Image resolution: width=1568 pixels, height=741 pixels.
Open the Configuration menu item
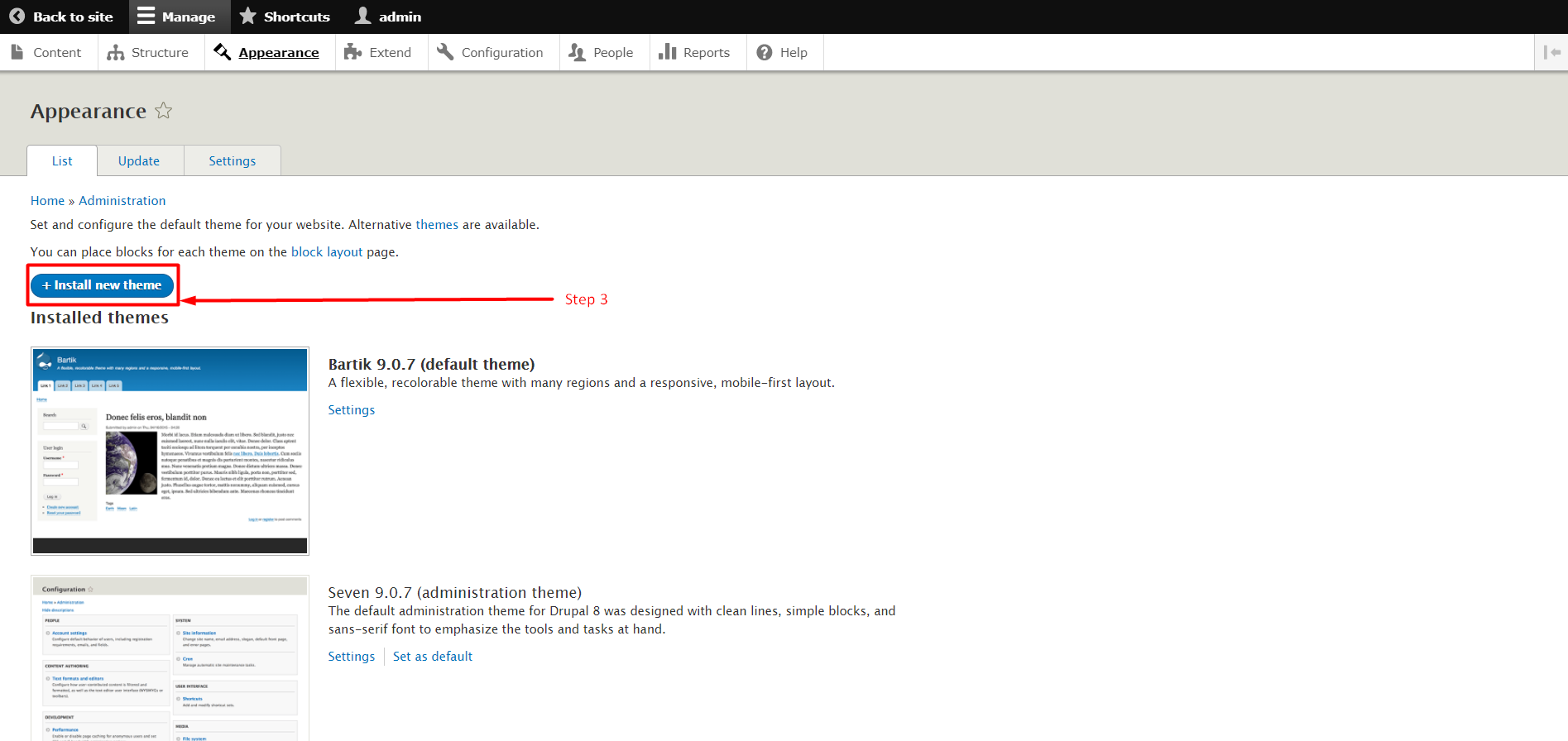tap(494, 52)
